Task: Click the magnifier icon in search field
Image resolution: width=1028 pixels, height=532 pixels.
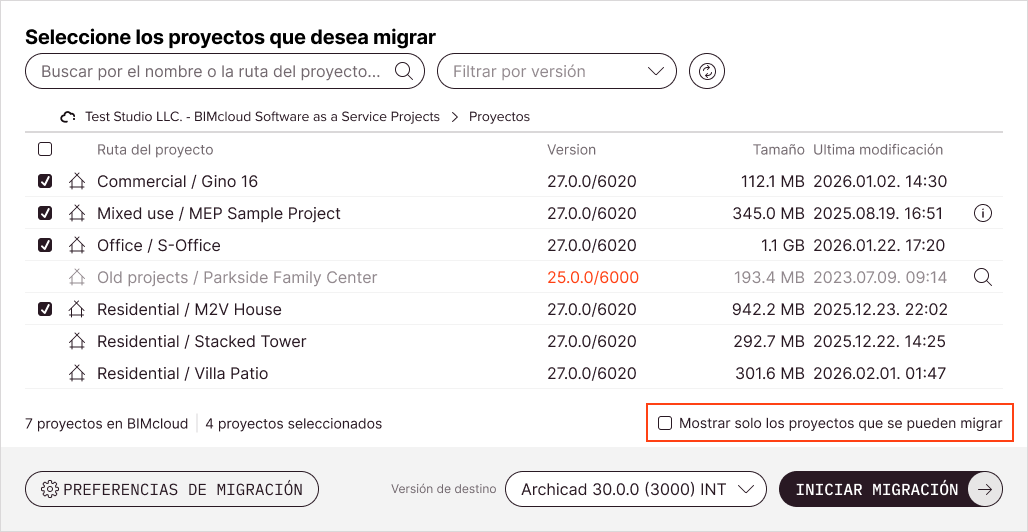Action: (403, 71)
